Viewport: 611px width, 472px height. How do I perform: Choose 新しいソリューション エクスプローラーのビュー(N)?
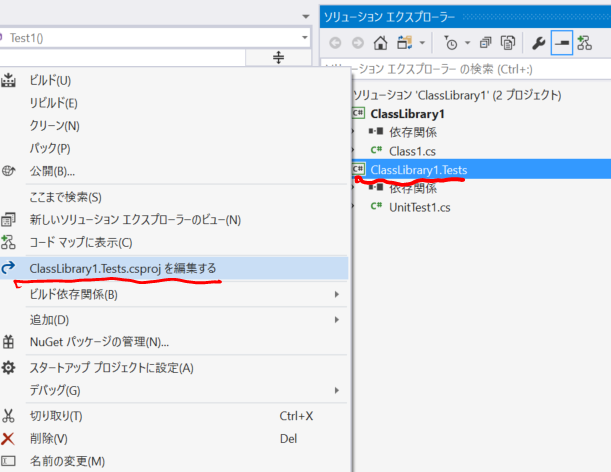coord(135,220)
